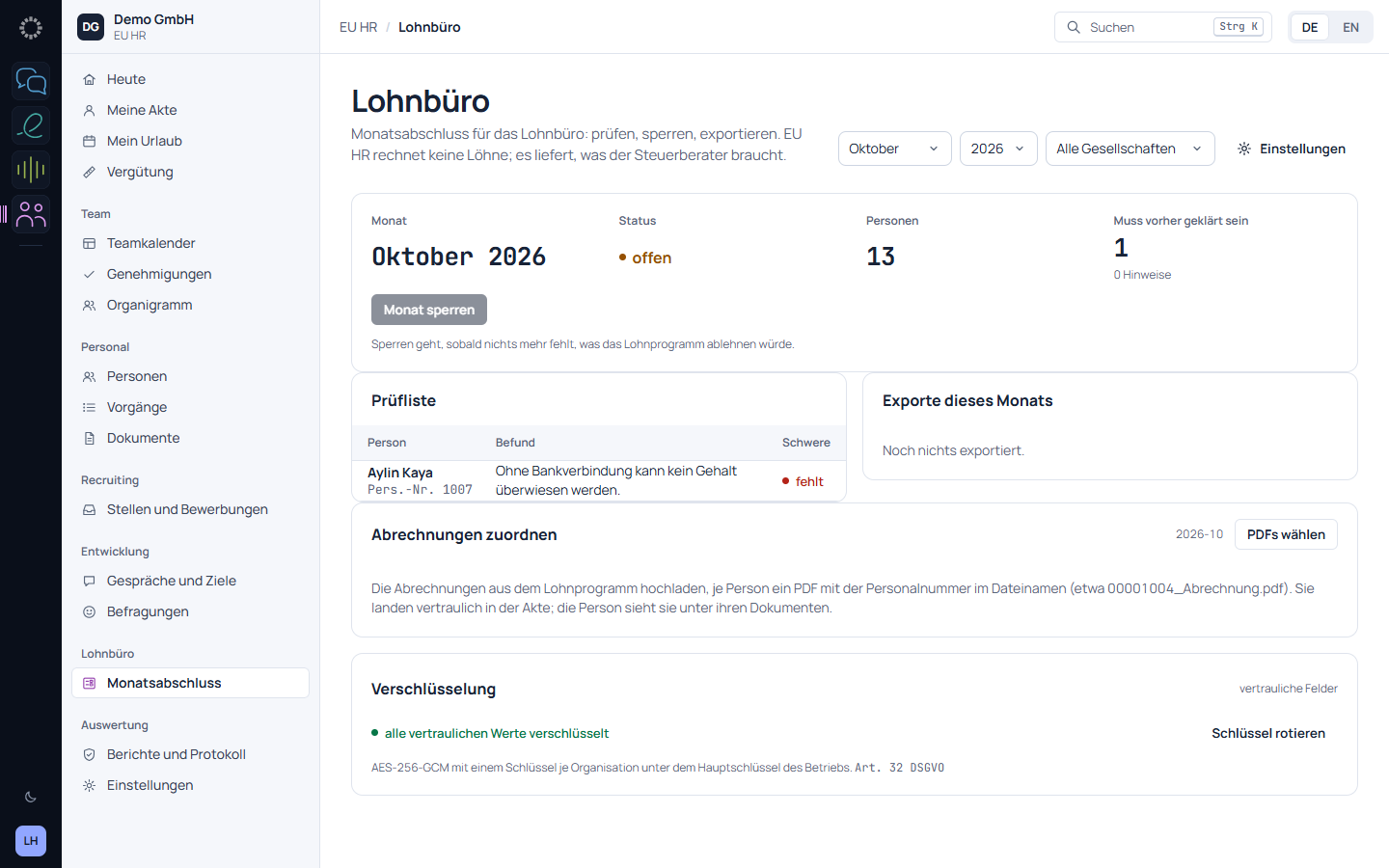This screenshot has height=868, width=1389.
Task: Open sidebar Einstellungen under Auswertung
Action: (x=190, y=785)
